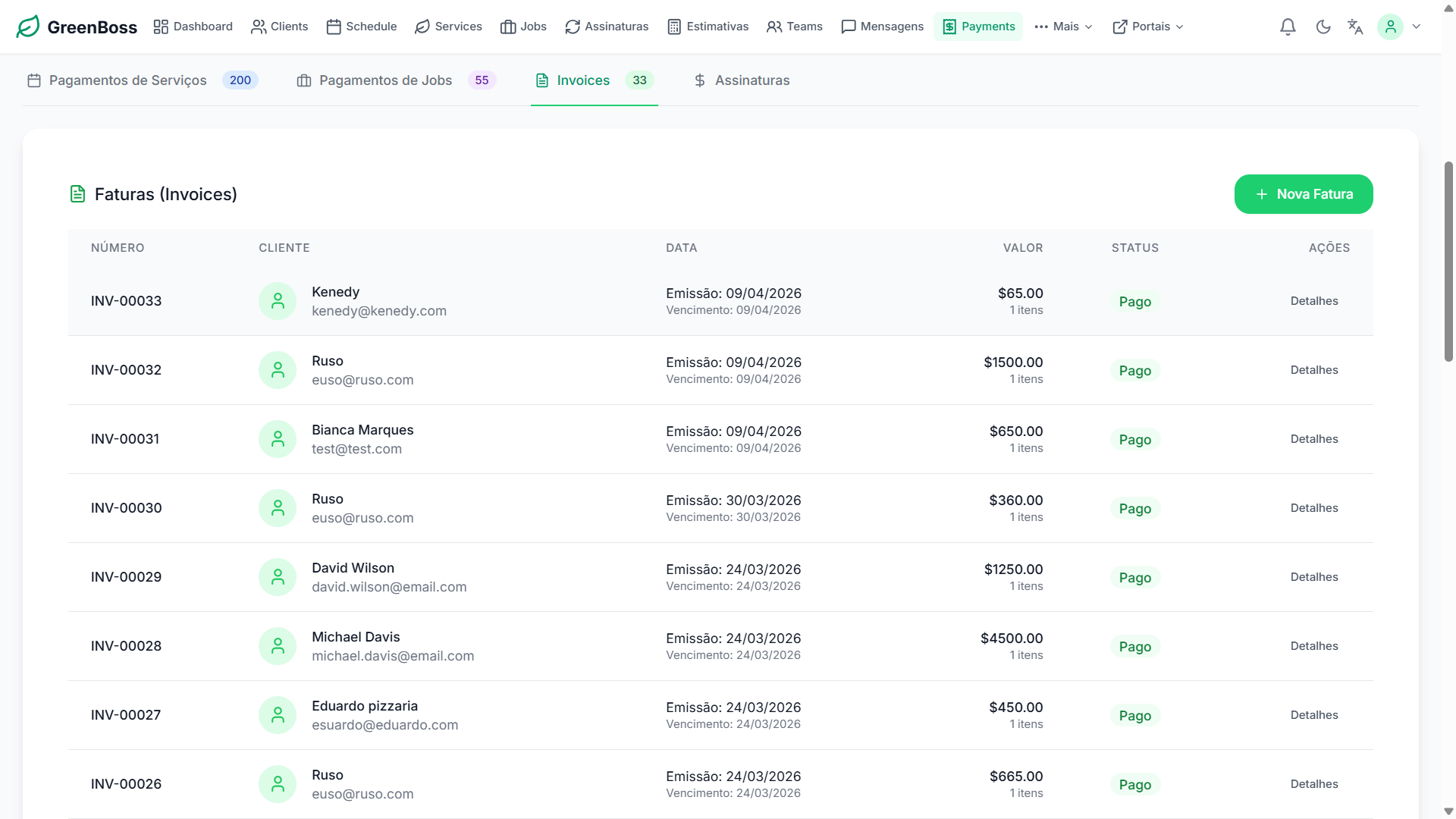Expand the user profile menu chevron
This screenshot has width=1456, height=819.
pos(1417,27)
